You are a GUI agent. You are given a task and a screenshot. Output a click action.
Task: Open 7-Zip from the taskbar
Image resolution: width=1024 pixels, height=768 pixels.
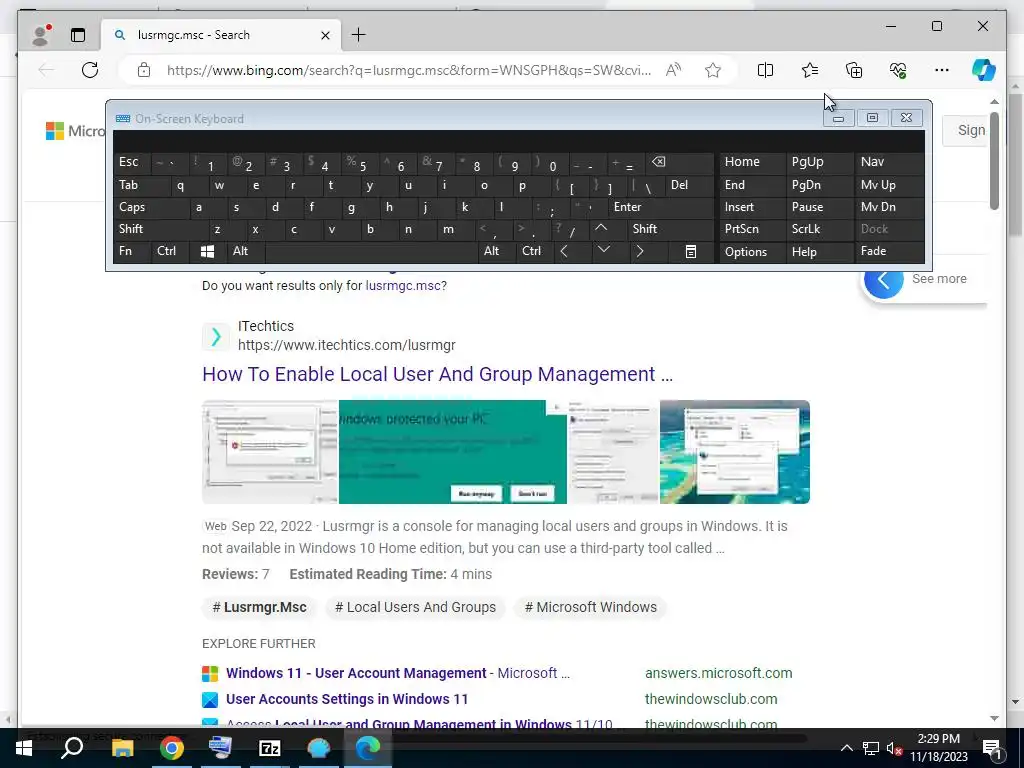coord(270,748)
